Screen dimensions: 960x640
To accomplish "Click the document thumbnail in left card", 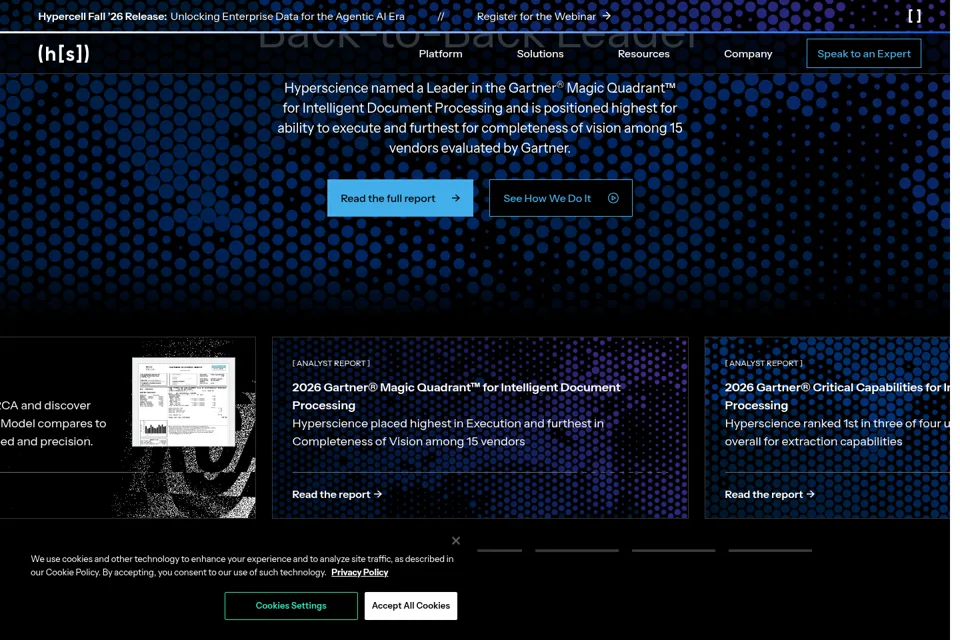I will pos(184,402).
